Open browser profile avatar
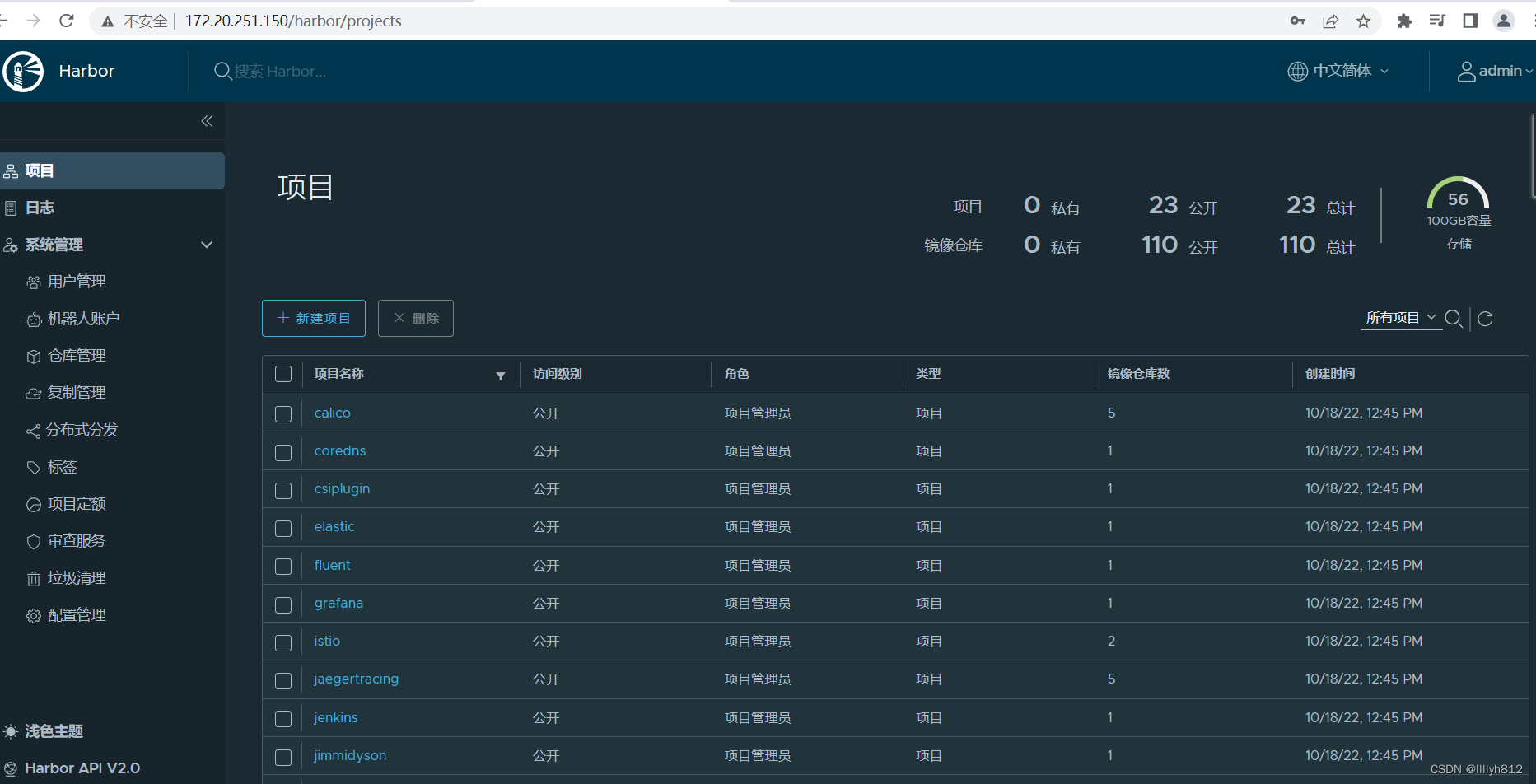Image resolution: width=1536 pixels, height=784 pixels. click(x=1504, y=21)
